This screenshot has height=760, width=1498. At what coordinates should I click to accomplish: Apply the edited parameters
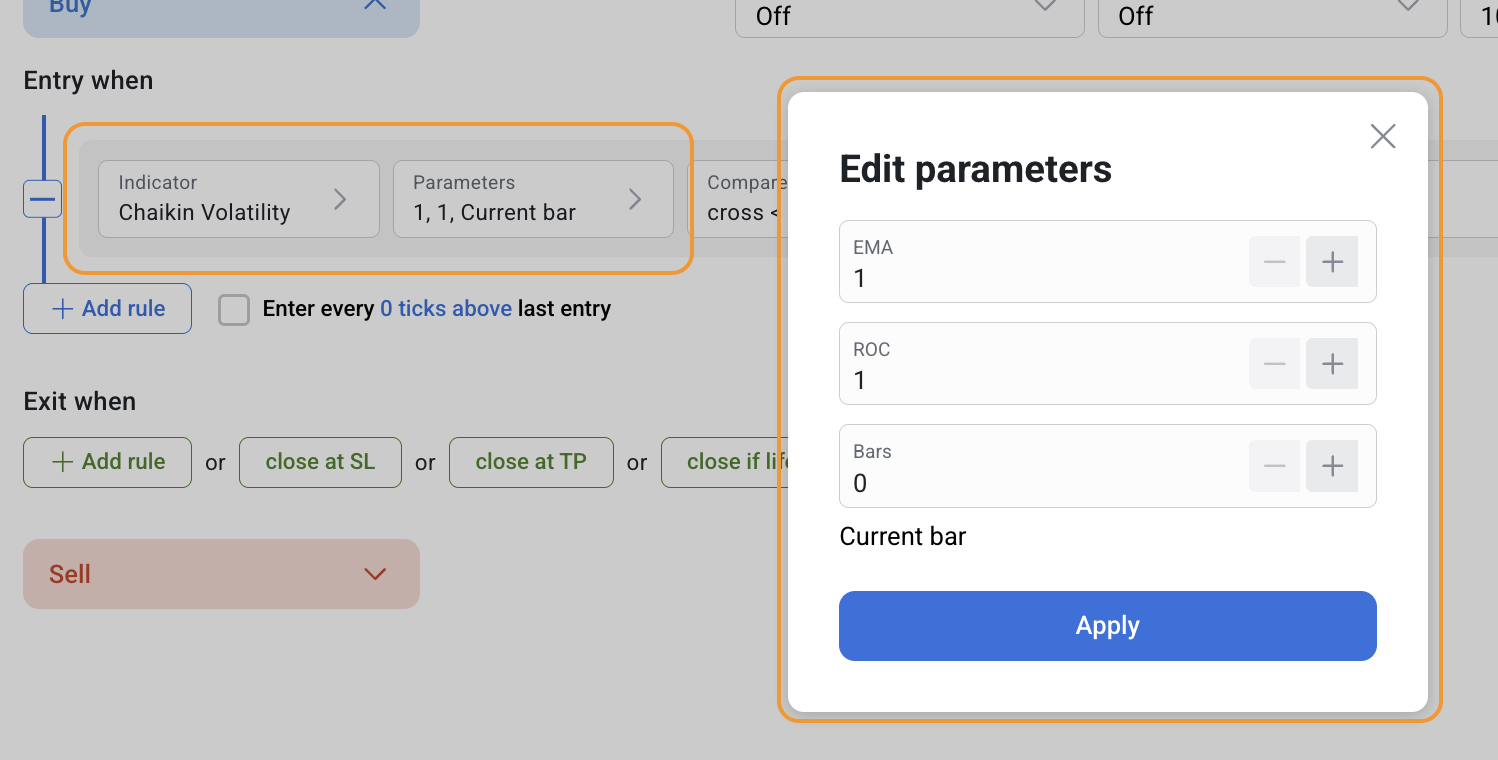pyautogui.click(x=1108, y=626)
